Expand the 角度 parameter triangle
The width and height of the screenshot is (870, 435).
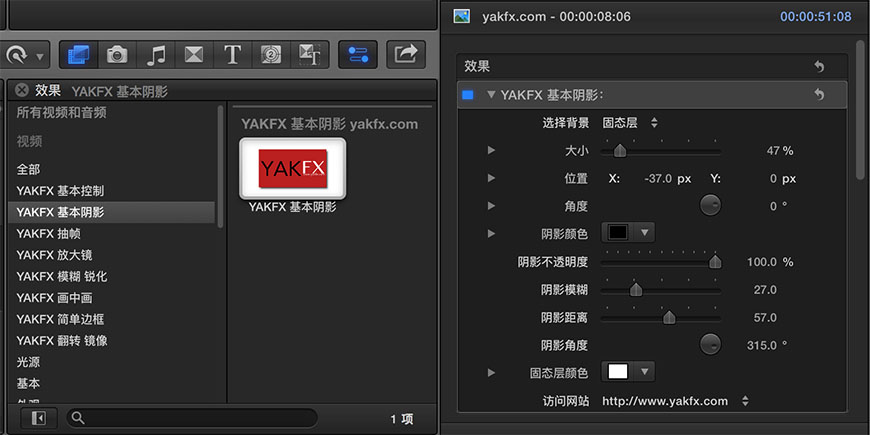click(x=491, y=206)
